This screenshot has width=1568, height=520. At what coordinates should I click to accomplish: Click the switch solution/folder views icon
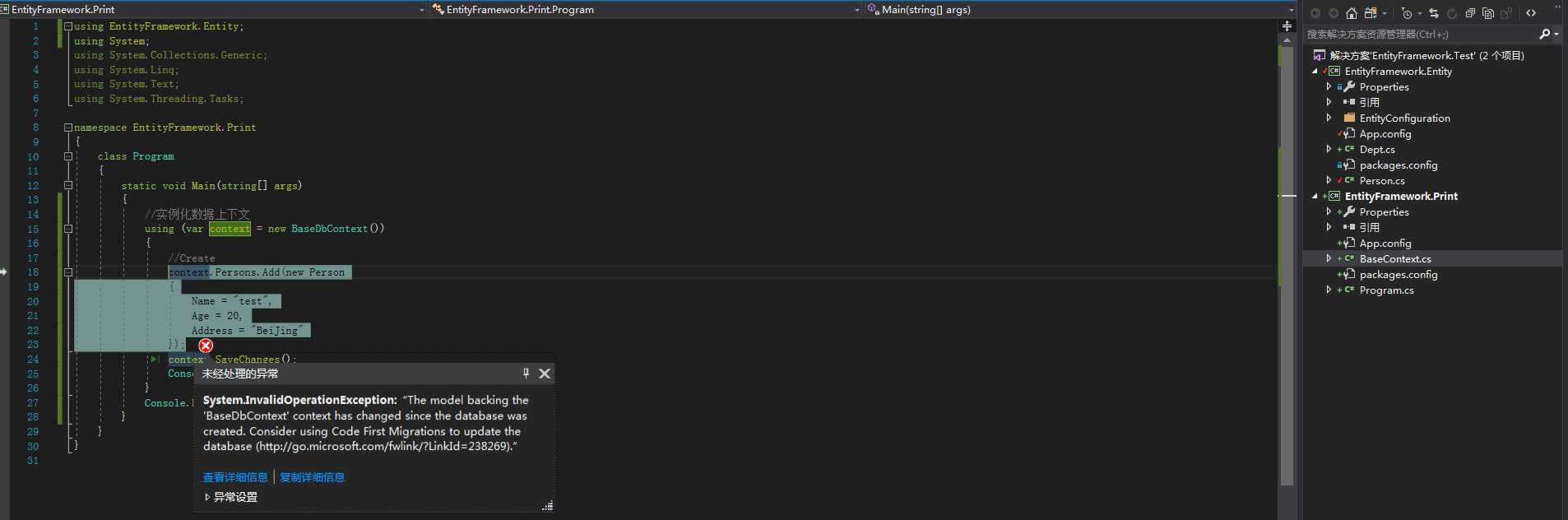tap(1370, 13)
